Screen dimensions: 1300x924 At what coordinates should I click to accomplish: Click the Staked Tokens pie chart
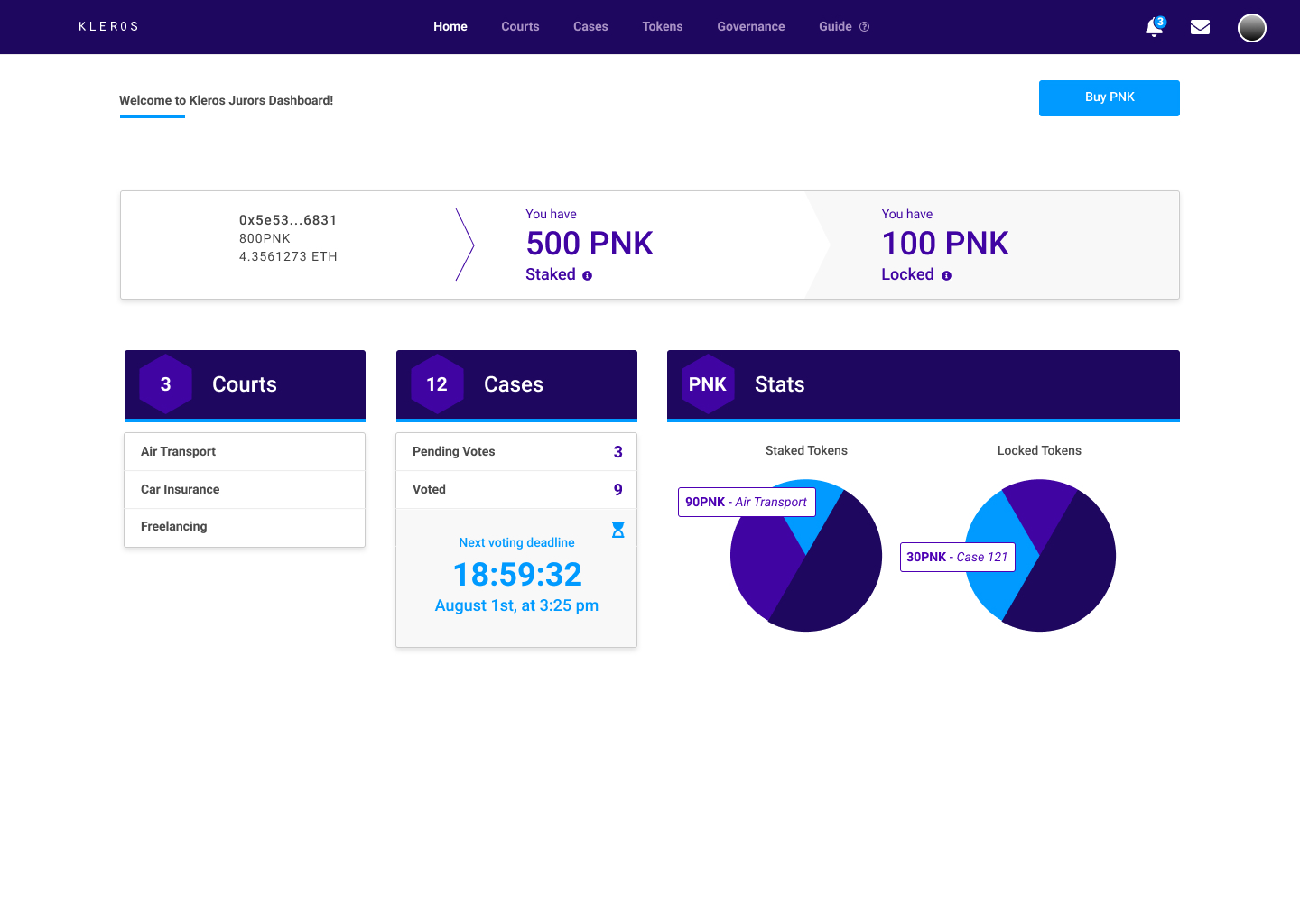(x=806, y=556)
